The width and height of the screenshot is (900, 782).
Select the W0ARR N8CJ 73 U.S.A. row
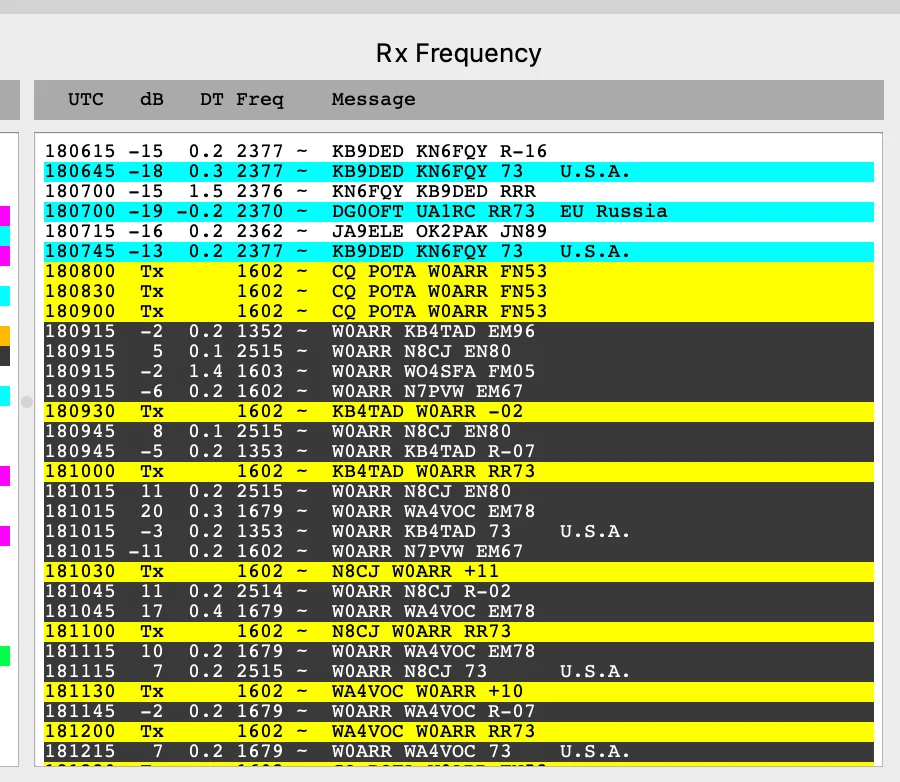459,672
